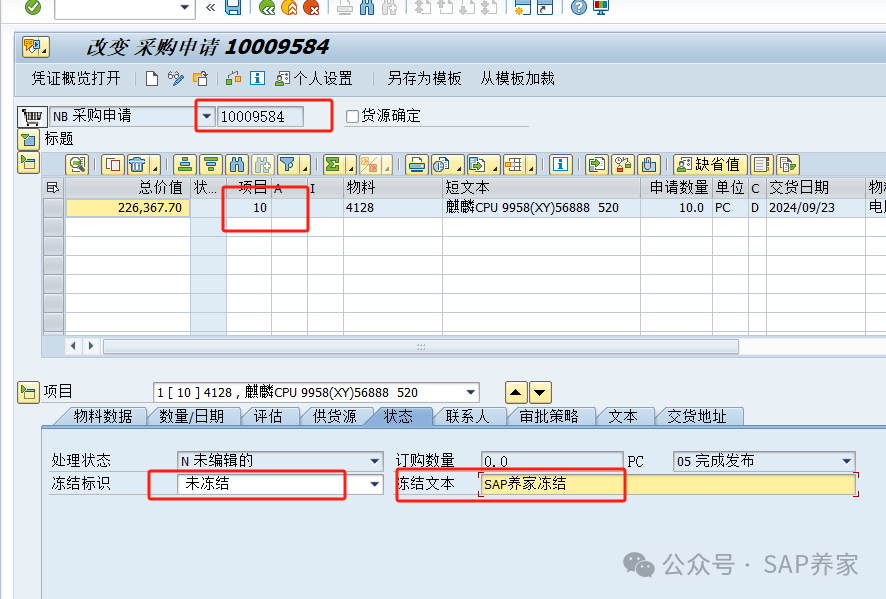Click the select-all corner of item table

point(53,188)
